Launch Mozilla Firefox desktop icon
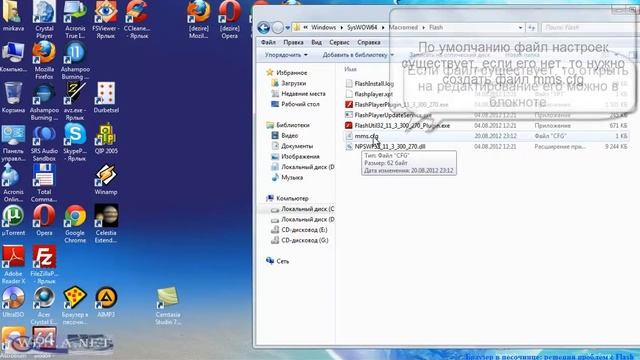This screenshot has height=360, width=640. click(44, 60)
